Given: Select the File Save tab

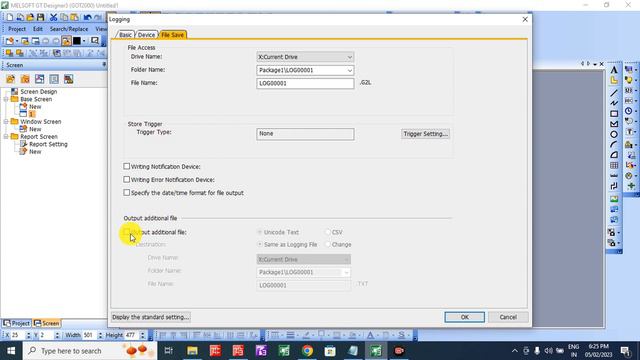Looking at the screenshot, I should 172,35.
